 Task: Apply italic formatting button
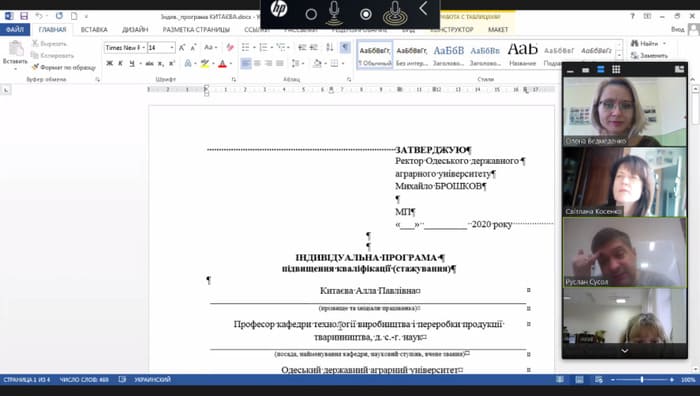(121, 64)
